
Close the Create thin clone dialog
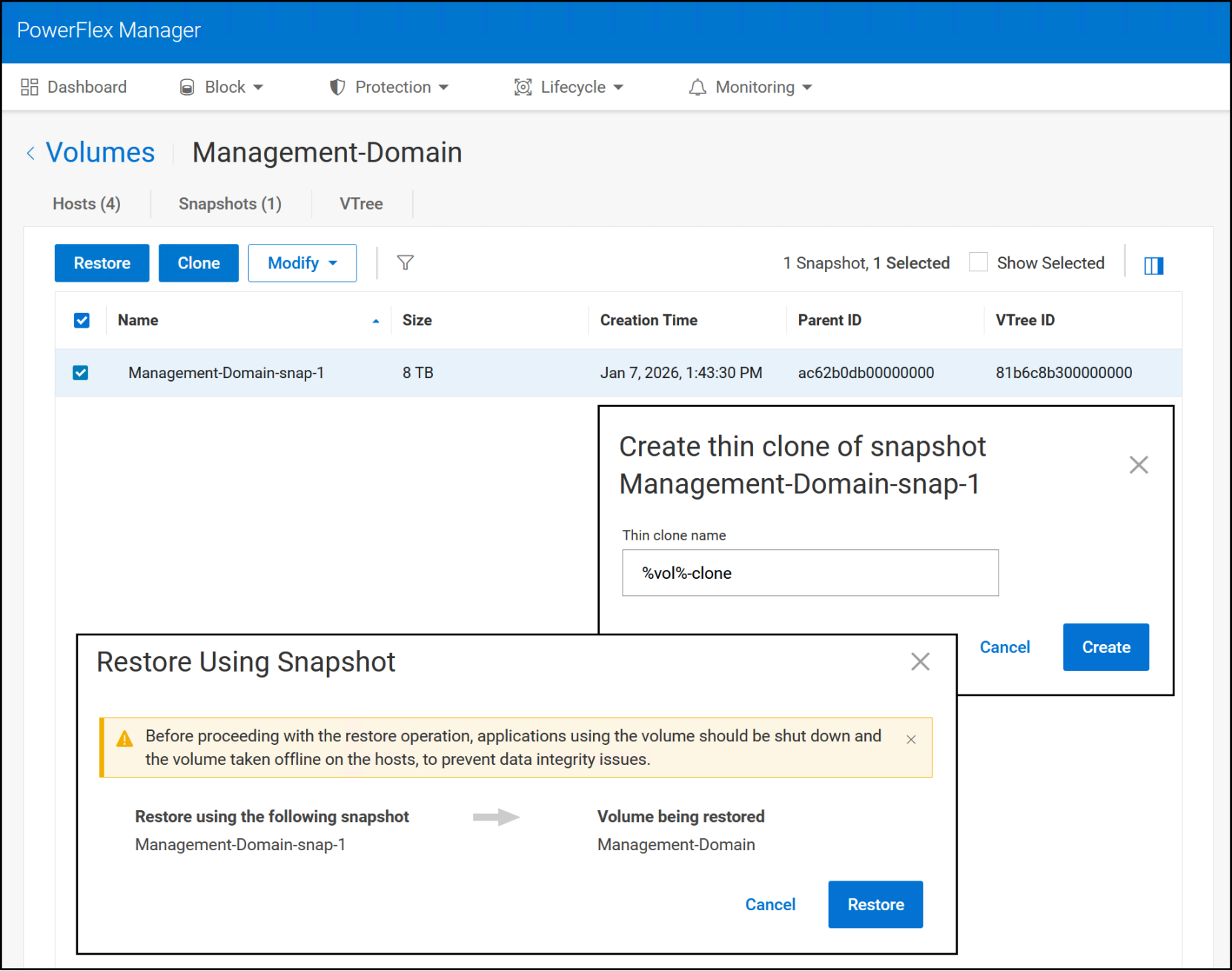pos(1139,465)
